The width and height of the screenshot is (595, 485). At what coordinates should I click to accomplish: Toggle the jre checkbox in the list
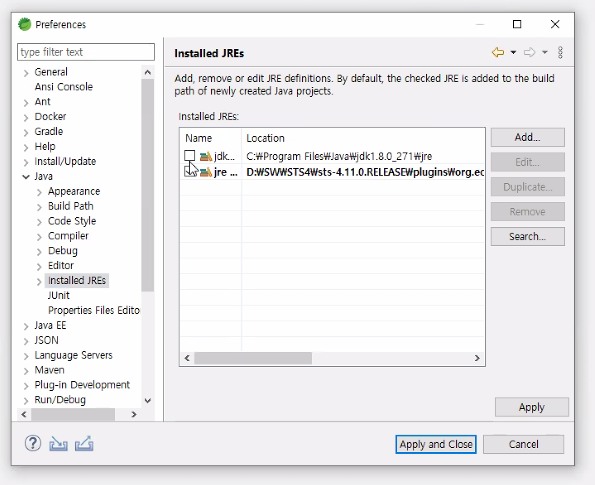click(x=189, y=172)
